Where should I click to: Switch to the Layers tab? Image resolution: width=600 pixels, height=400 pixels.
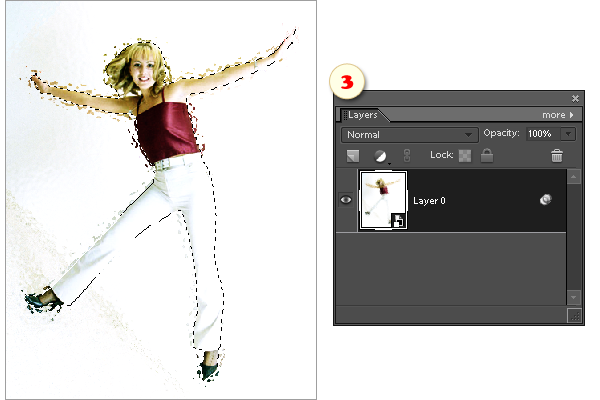[362, 115]
